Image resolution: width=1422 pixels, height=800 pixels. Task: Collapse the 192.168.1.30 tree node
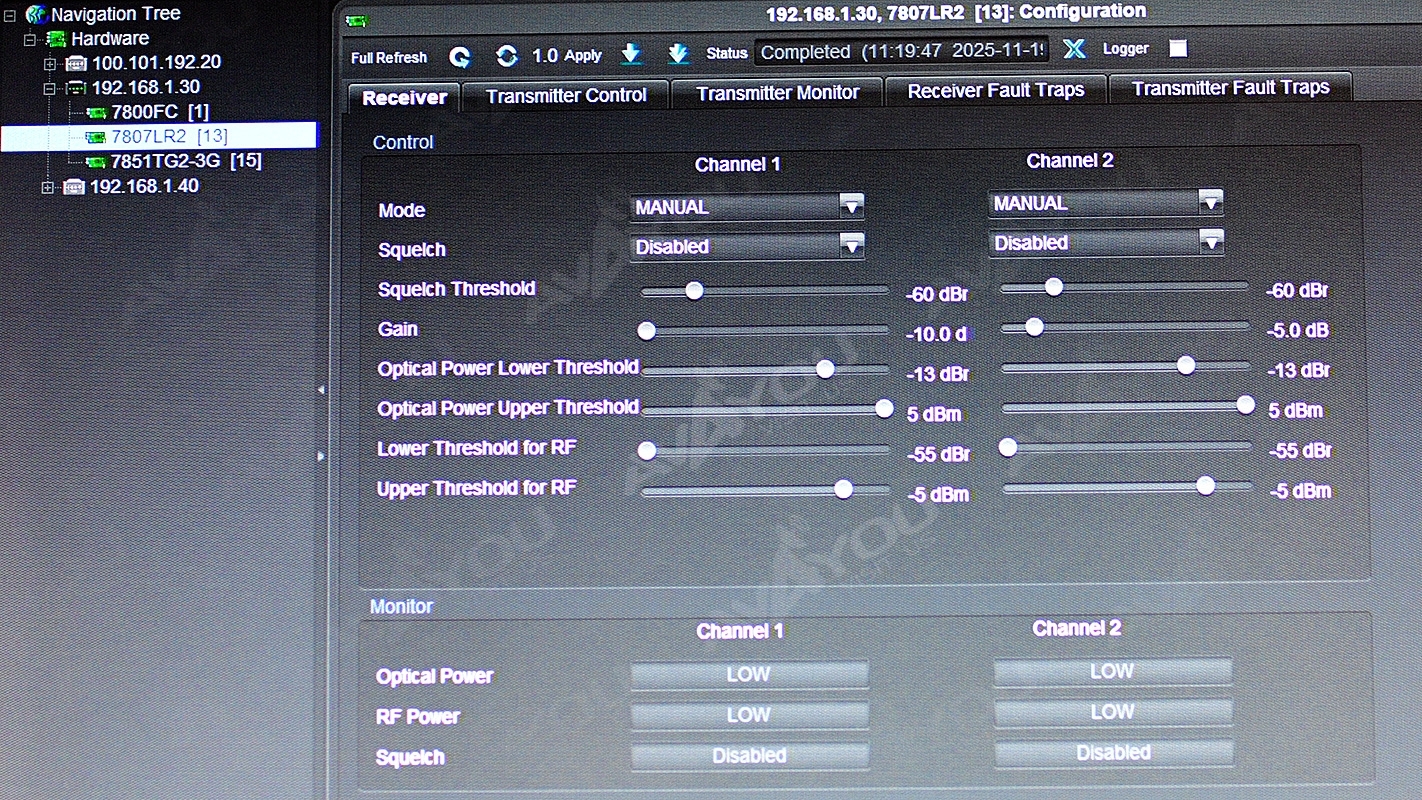click(50, 88)
